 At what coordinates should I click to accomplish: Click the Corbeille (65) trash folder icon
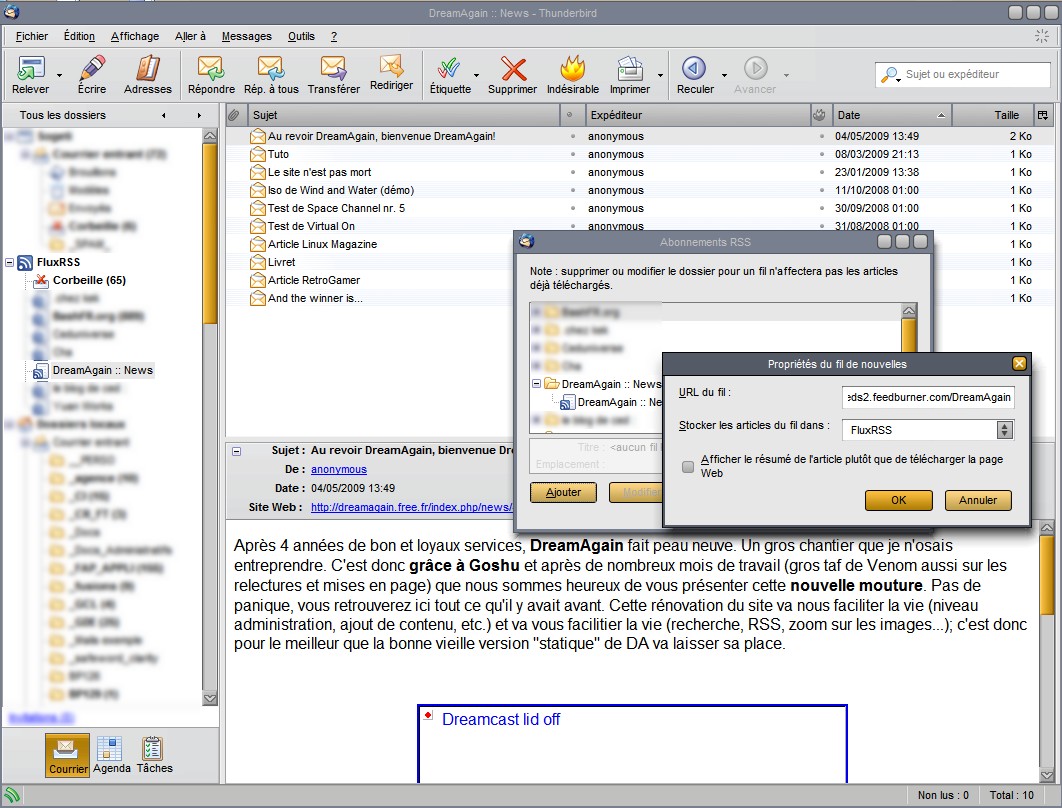pyautogui.click(x=42, y=280)
